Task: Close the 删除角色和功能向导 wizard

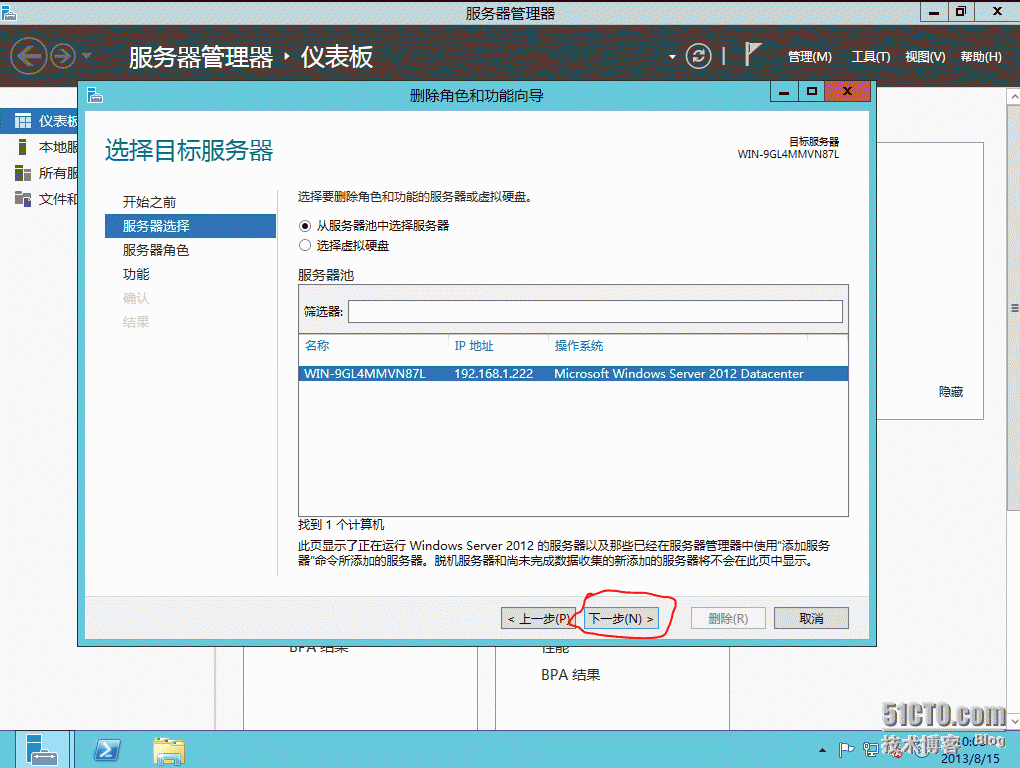Action: click(x=847, y=92)
